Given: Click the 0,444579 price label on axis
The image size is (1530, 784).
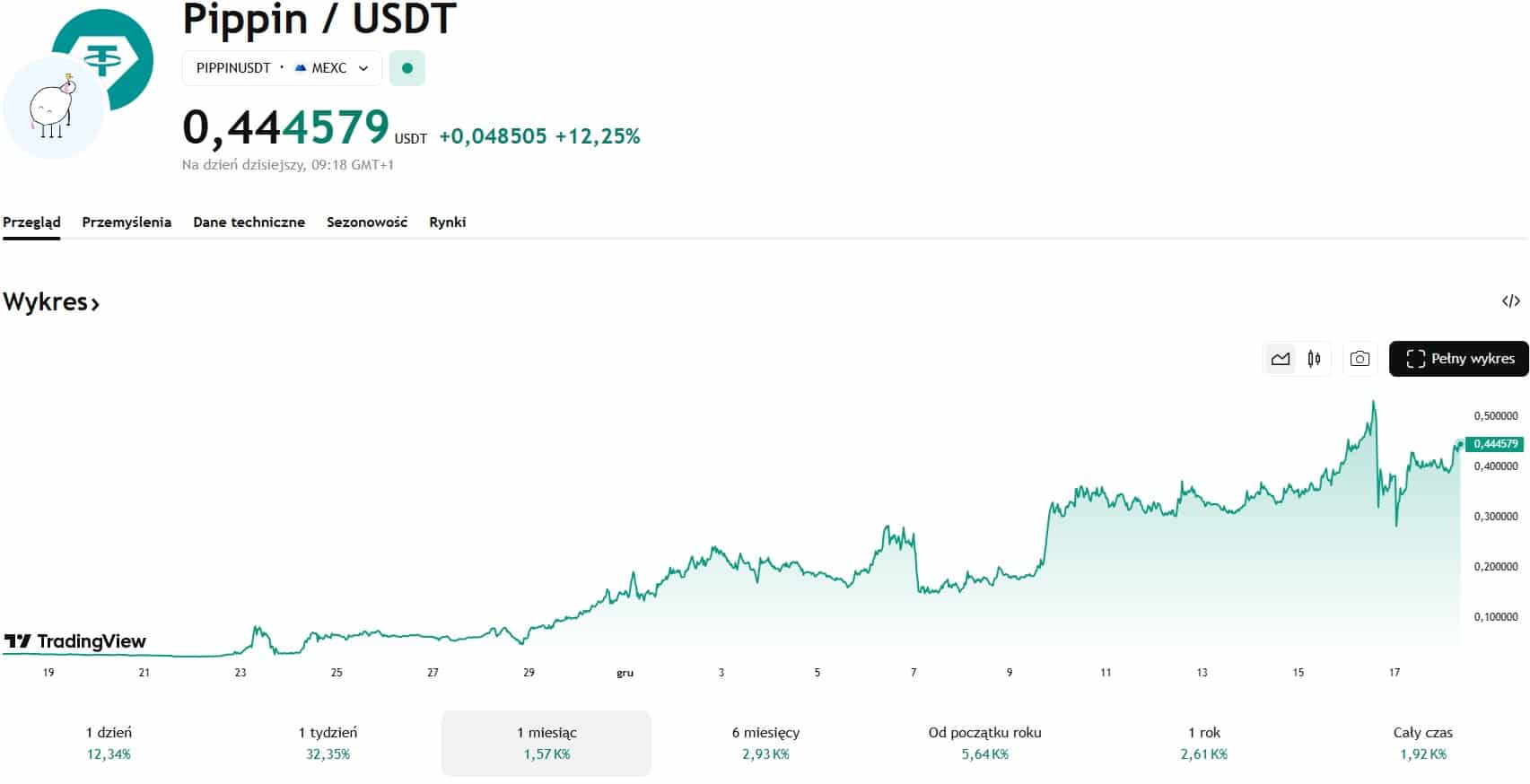Looking at the screenshot, I should tap(1495, 444).
